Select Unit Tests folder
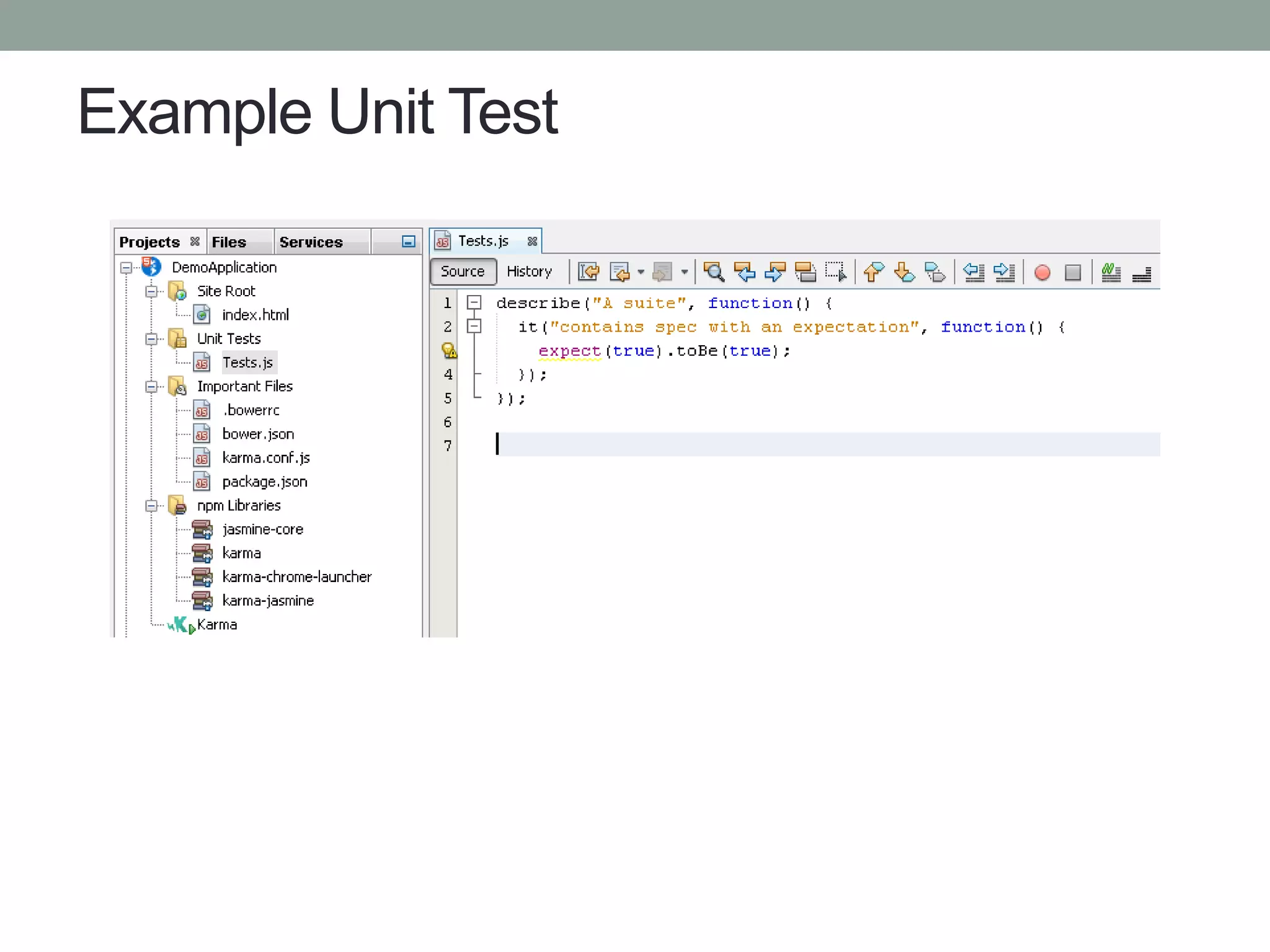The height and width of the screenshot is (952, 1270). (229, 338)
